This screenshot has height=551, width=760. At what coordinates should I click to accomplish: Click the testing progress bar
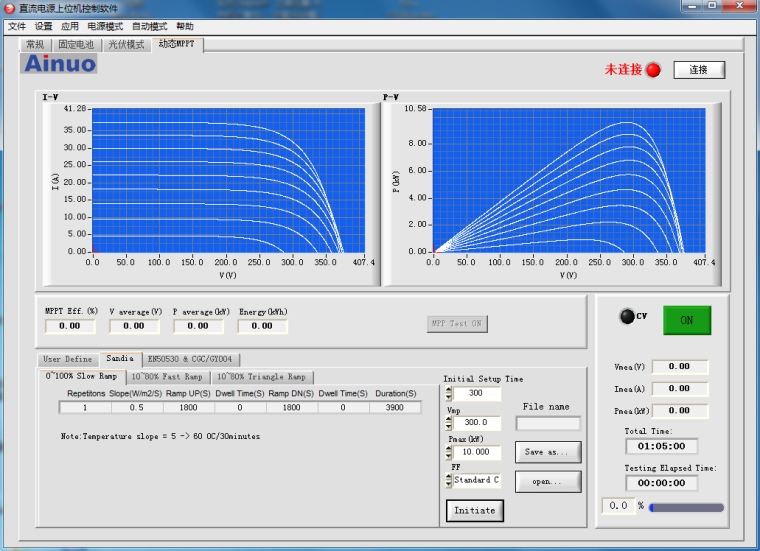(686, 508)
